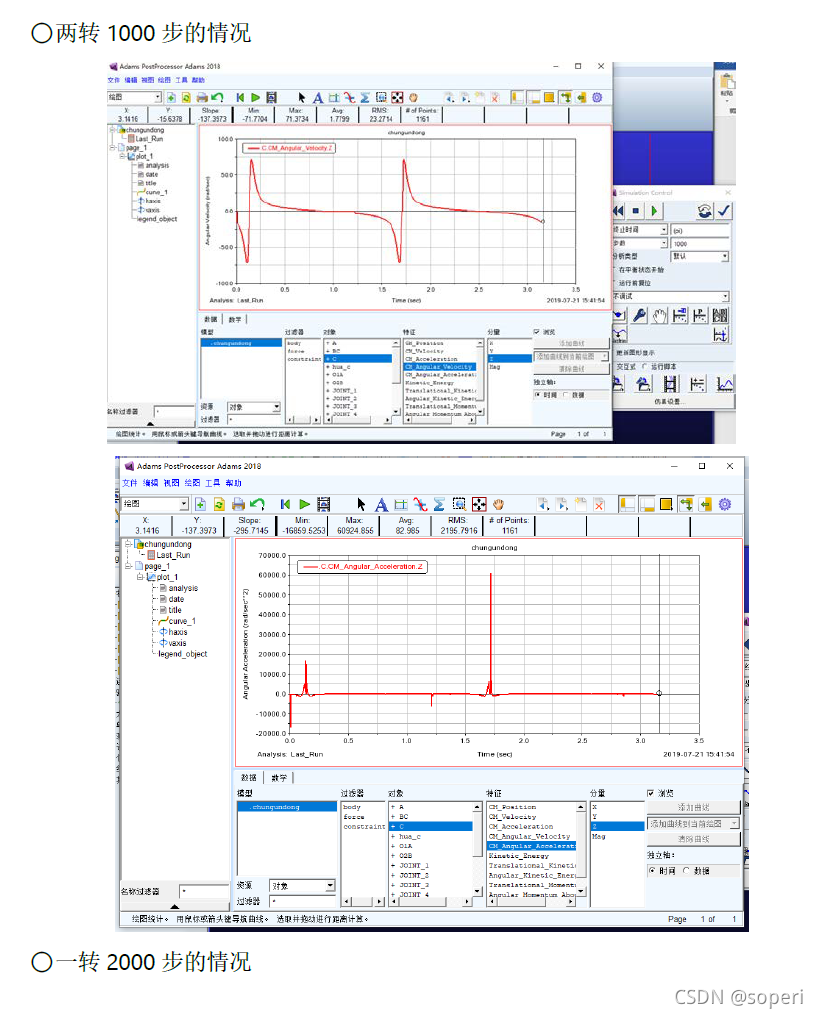Select CM_Velocity in Angular Acceleration window 特征 list
The height and width of the screenshot is (1018, 818).
pos(512,817)
